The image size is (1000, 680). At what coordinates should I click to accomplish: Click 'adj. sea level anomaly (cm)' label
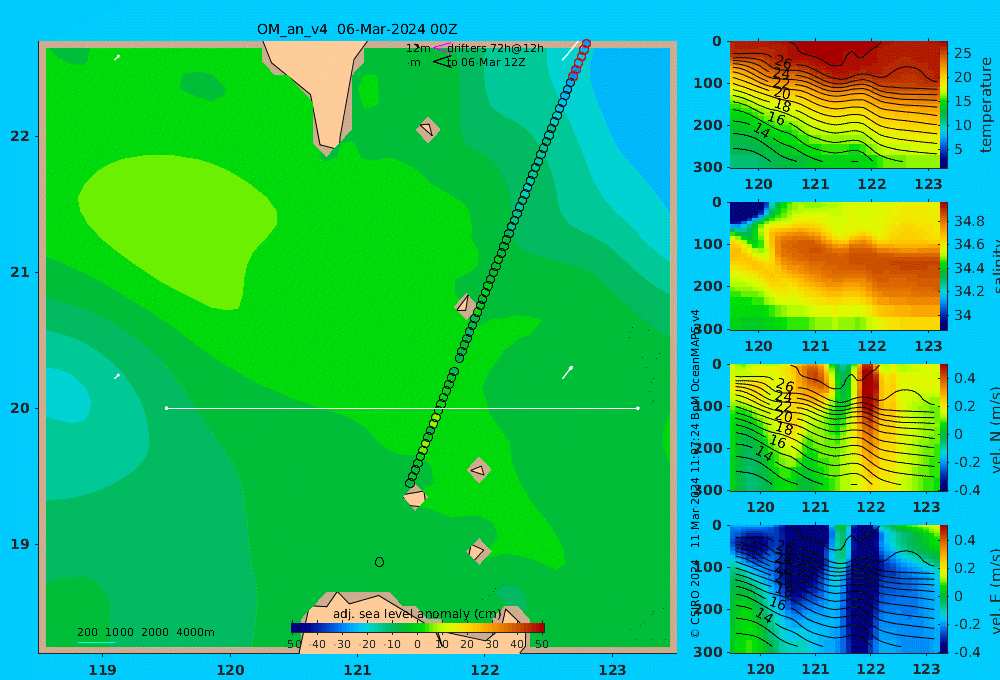click(417, 614)
